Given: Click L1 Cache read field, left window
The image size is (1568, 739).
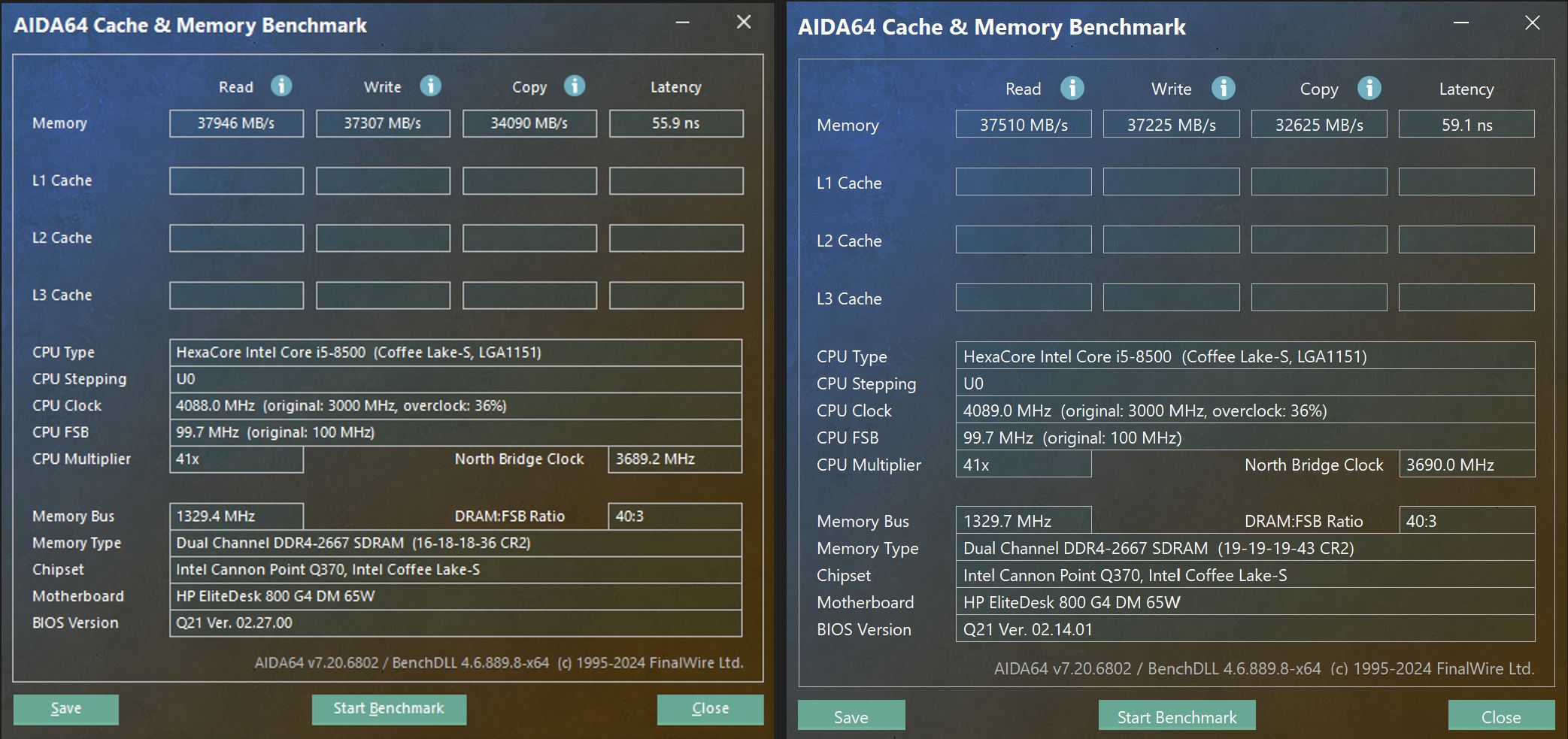Looking at the screenshot, I should tap(236, 180).
